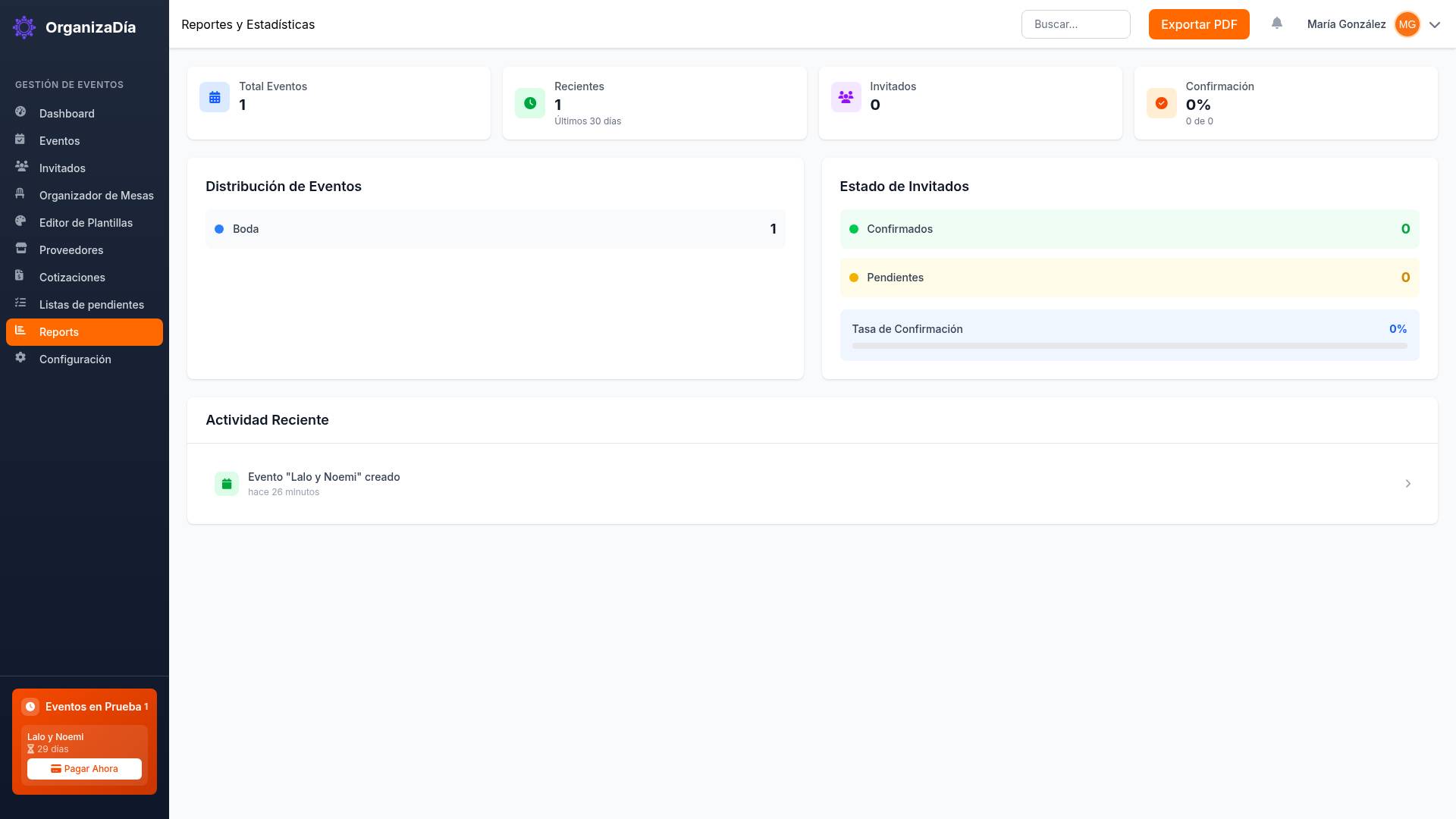The height and width of the screenshot is (819, 1456).
Task: Select Configuración in the sidebar
Action: point(75,359)
